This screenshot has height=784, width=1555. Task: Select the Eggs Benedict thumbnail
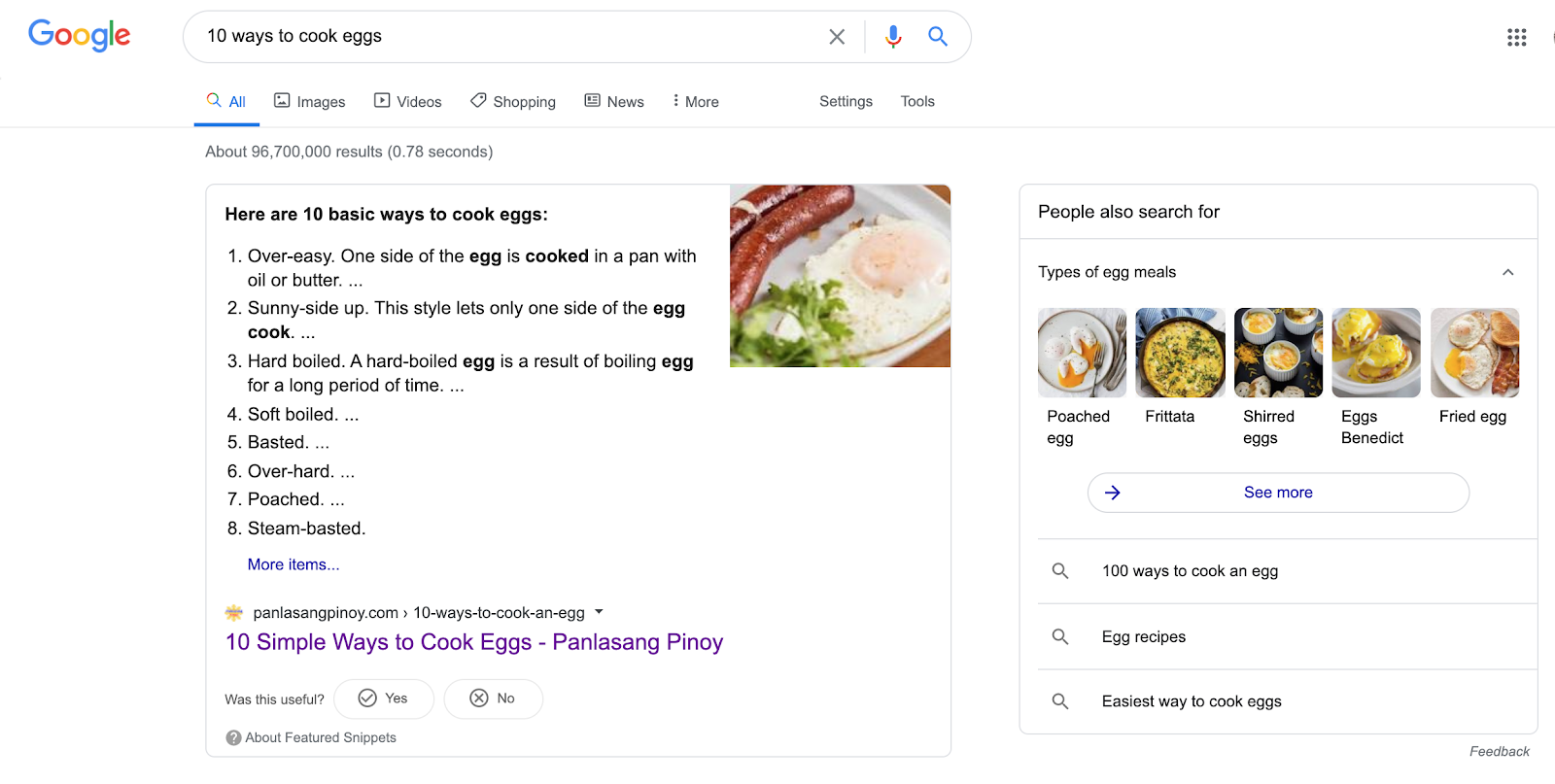pyautogui.click(x=1376, y=353)
